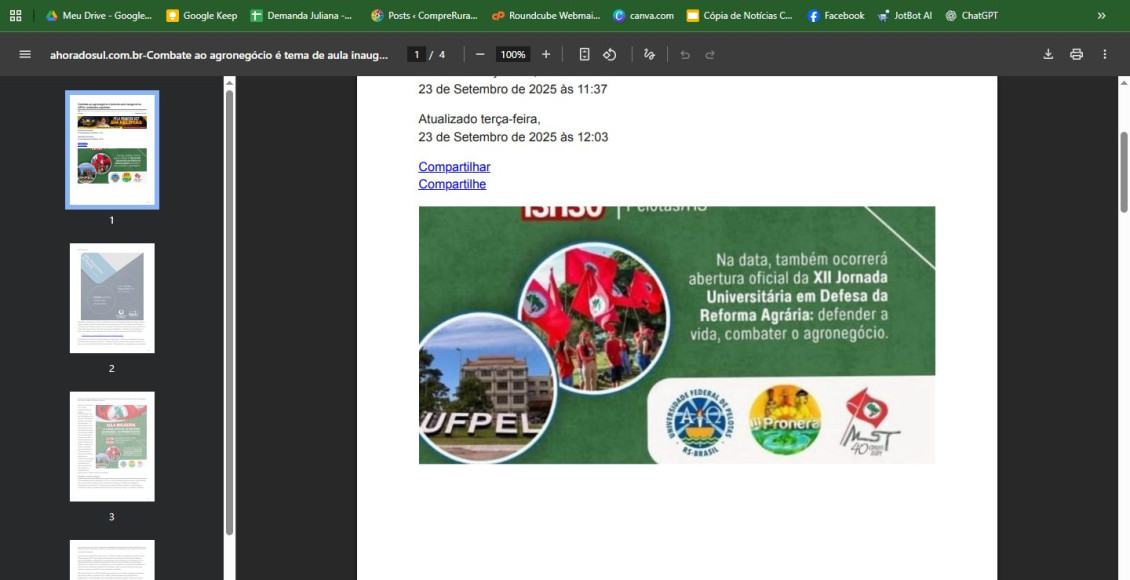Select page 3 thumbnail in sidebar
The height and width of the screenshot is (580, 1130).
(x=112, y=446)
